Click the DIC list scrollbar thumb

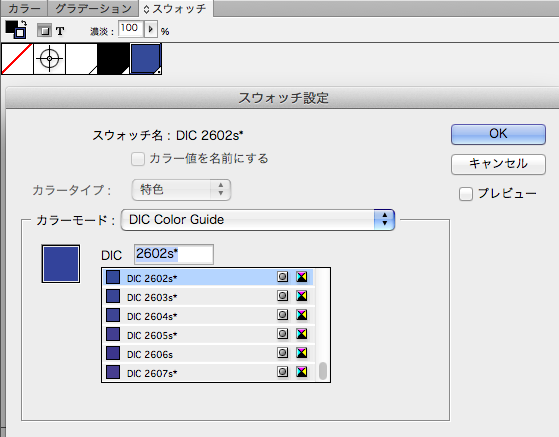[323, 371]
